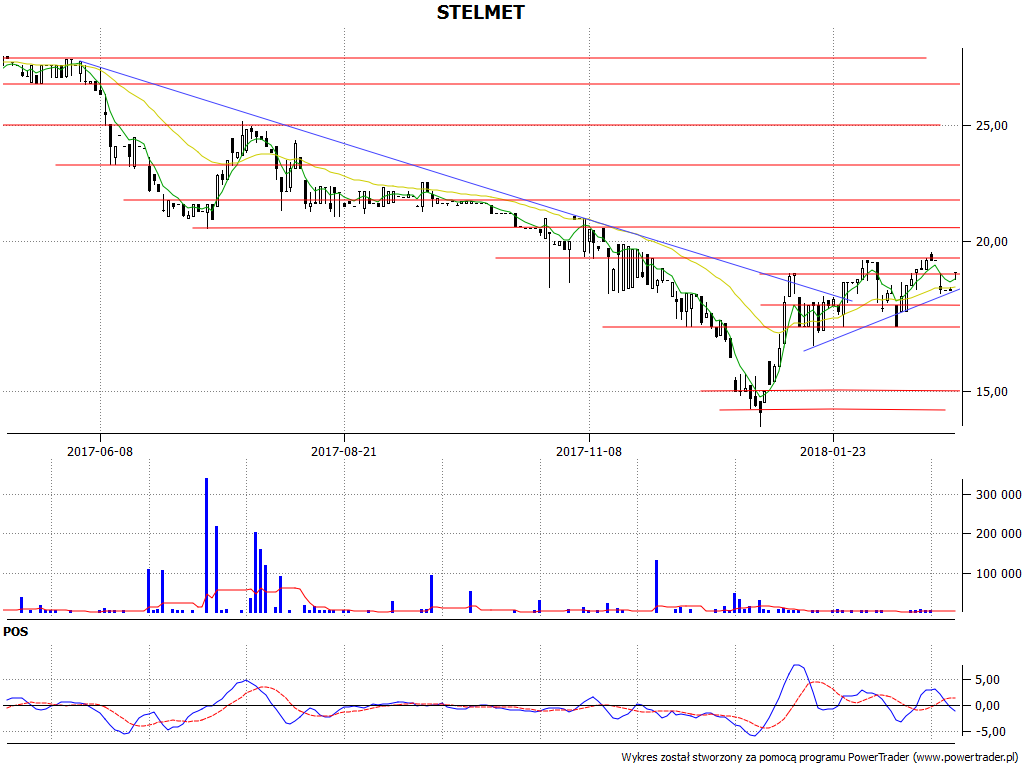The image size is (1024, 768).
Task: Select the 2017-08-21 date label
Action: (344, 451)
